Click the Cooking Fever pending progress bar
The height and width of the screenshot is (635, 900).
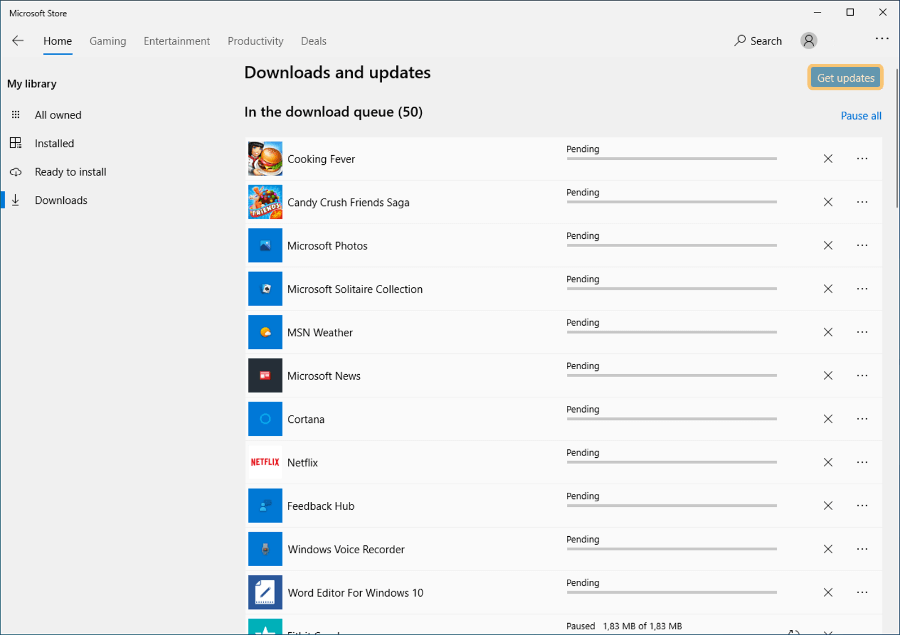(672, 158)
